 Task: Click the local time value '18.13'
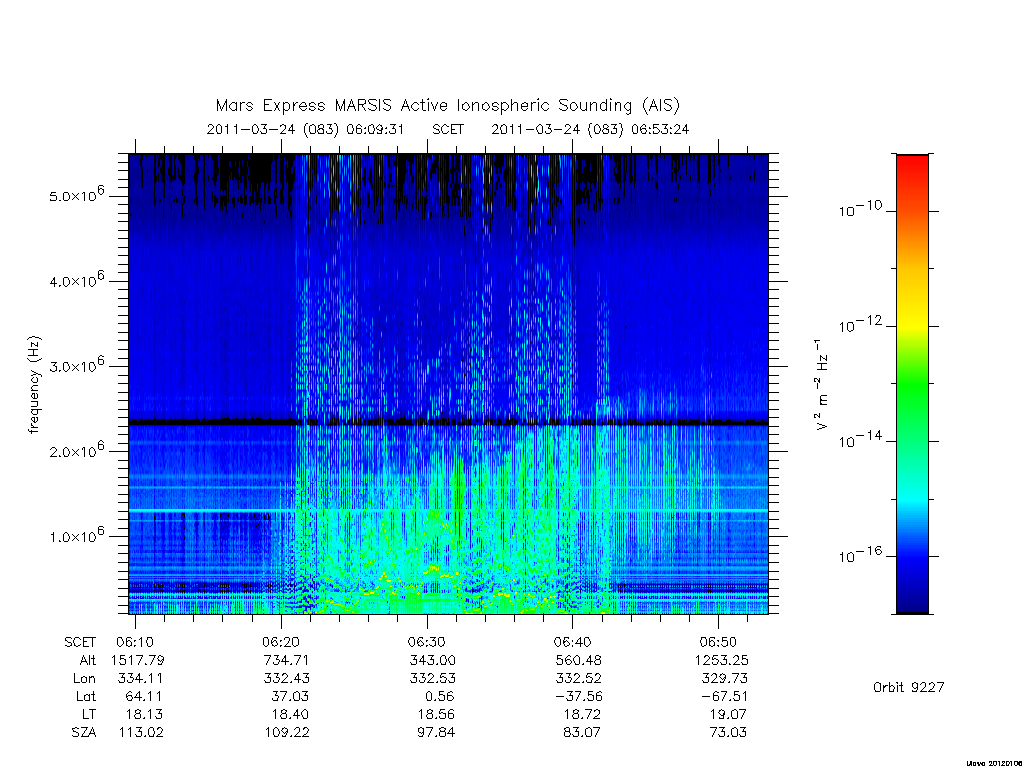click(144, 714)
